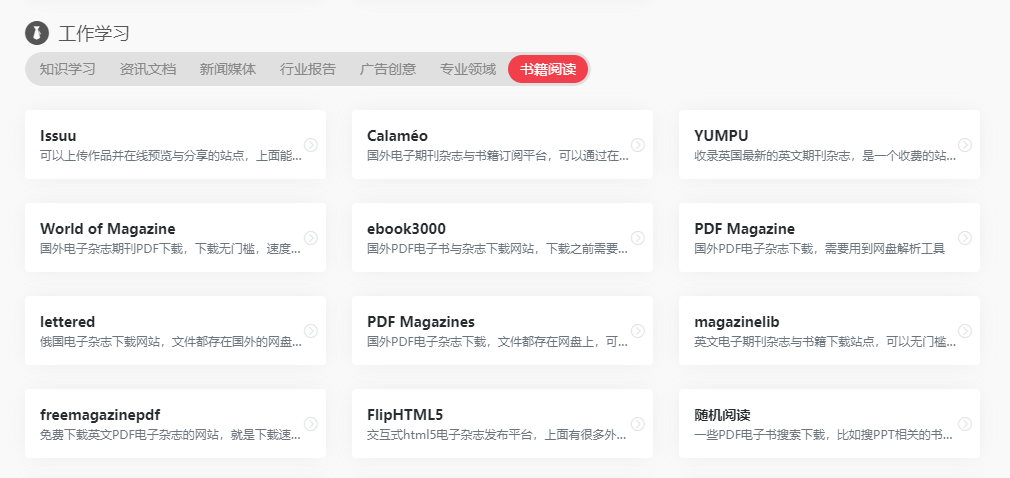Open the 随机阅读 title link

pyautogui.click(x=722, y=414)
